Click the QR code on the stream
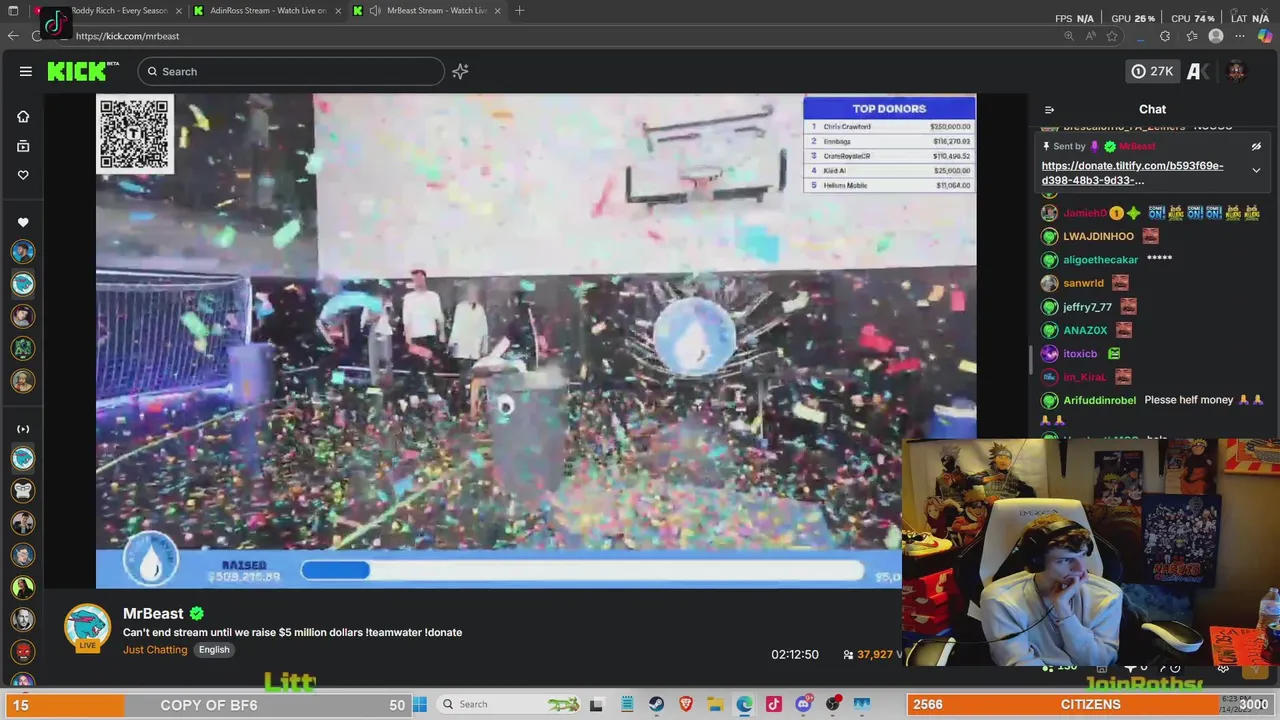 [135, 134]
